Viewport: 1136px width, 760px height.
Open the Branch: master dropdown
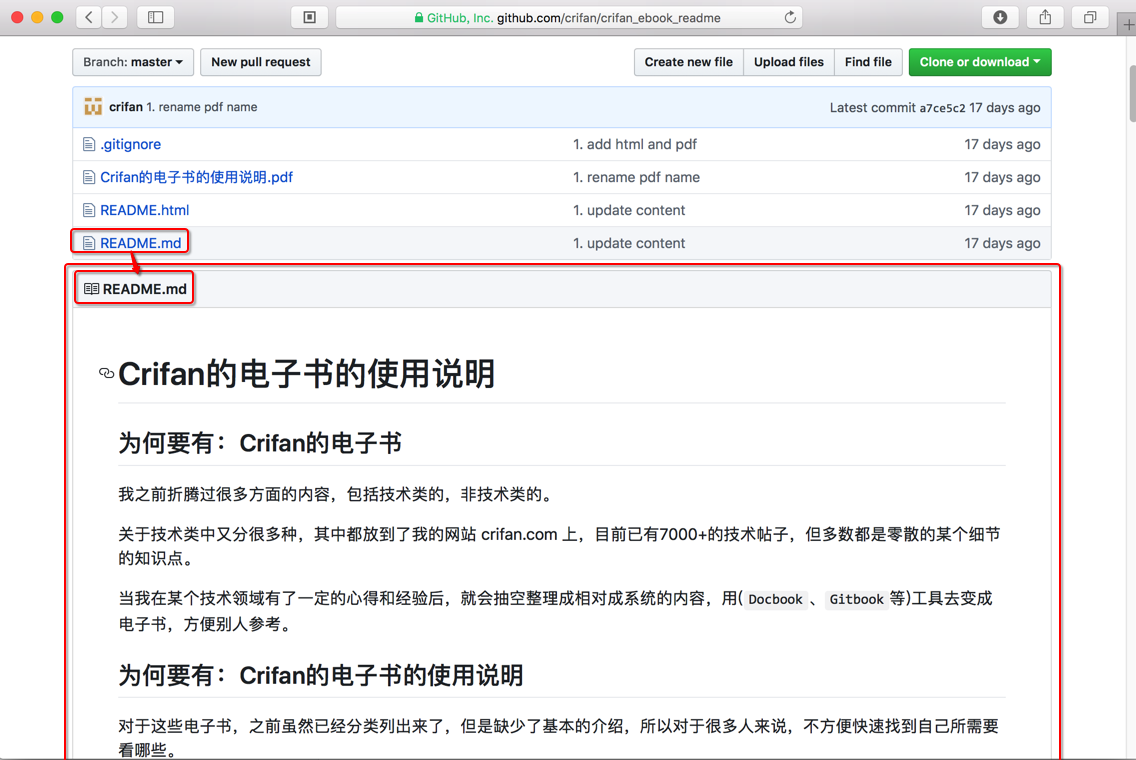click(132, 62)
